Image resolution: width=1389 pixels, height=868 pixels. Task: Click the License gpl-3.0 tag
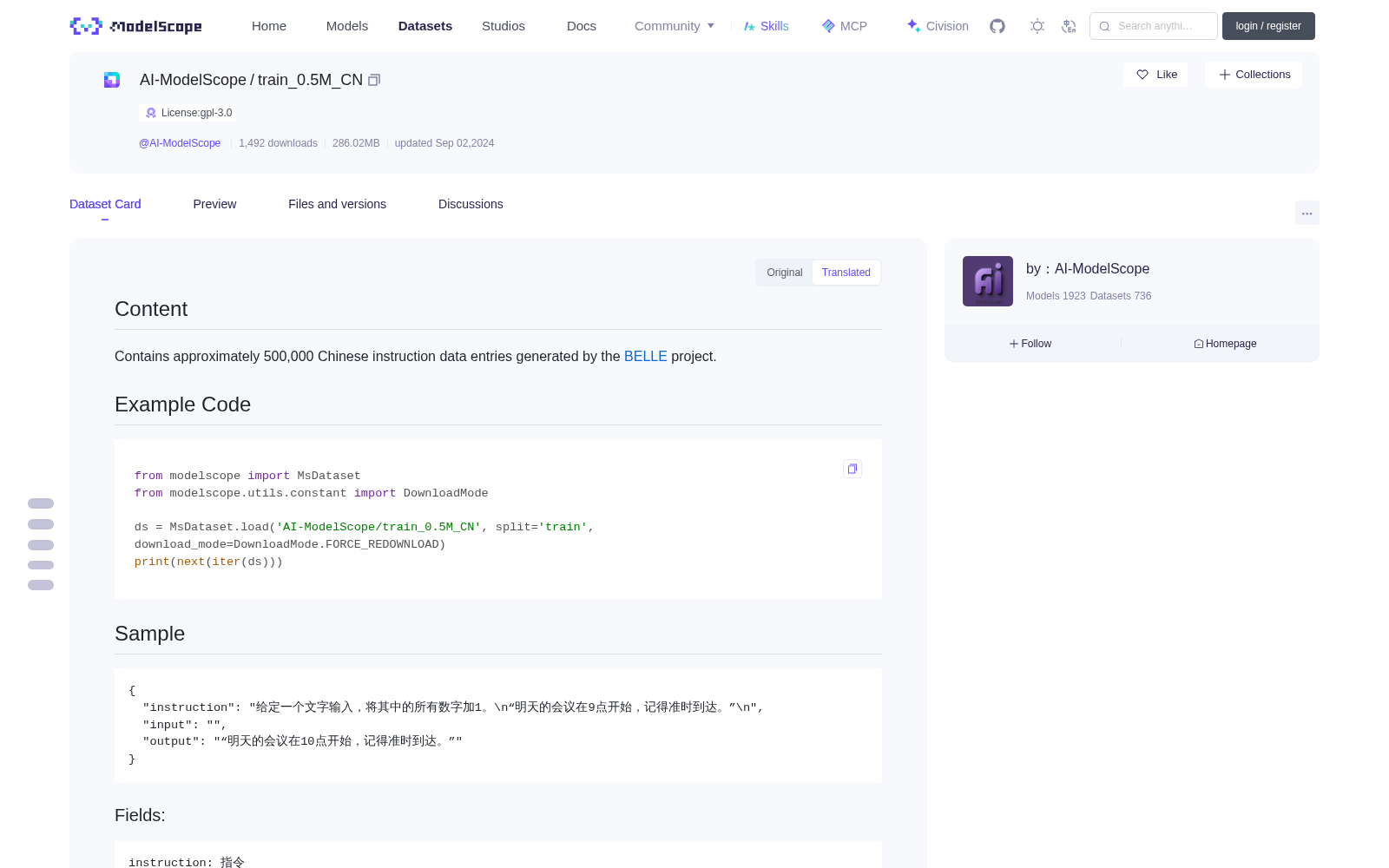[188, 113]
